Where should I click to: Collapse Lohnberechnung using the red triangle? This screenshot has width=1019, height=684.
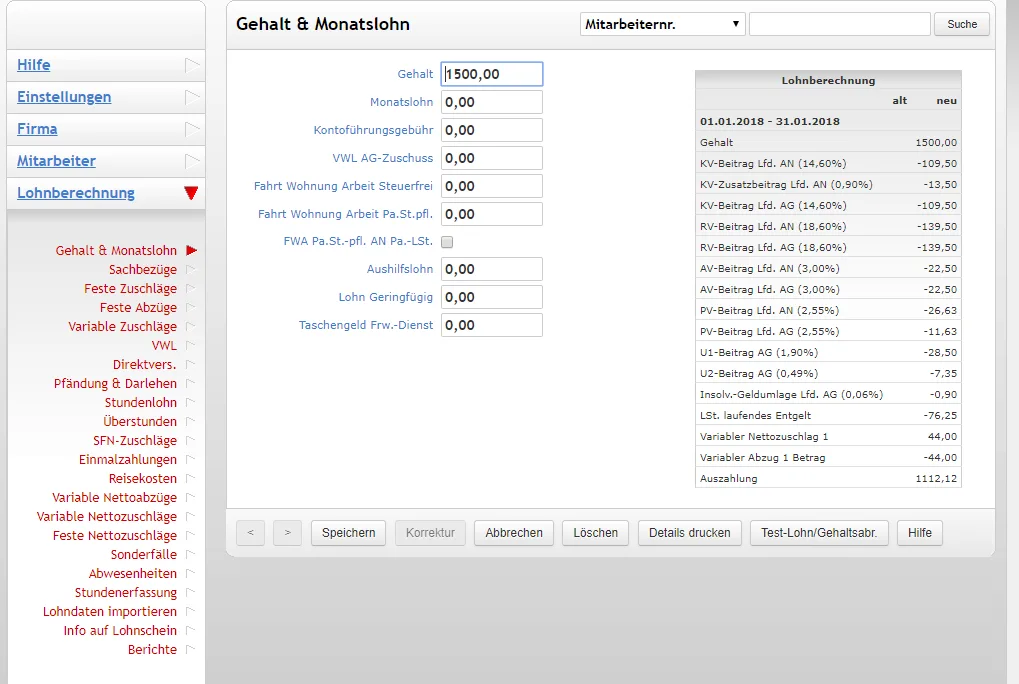click(x=191, y=193)
